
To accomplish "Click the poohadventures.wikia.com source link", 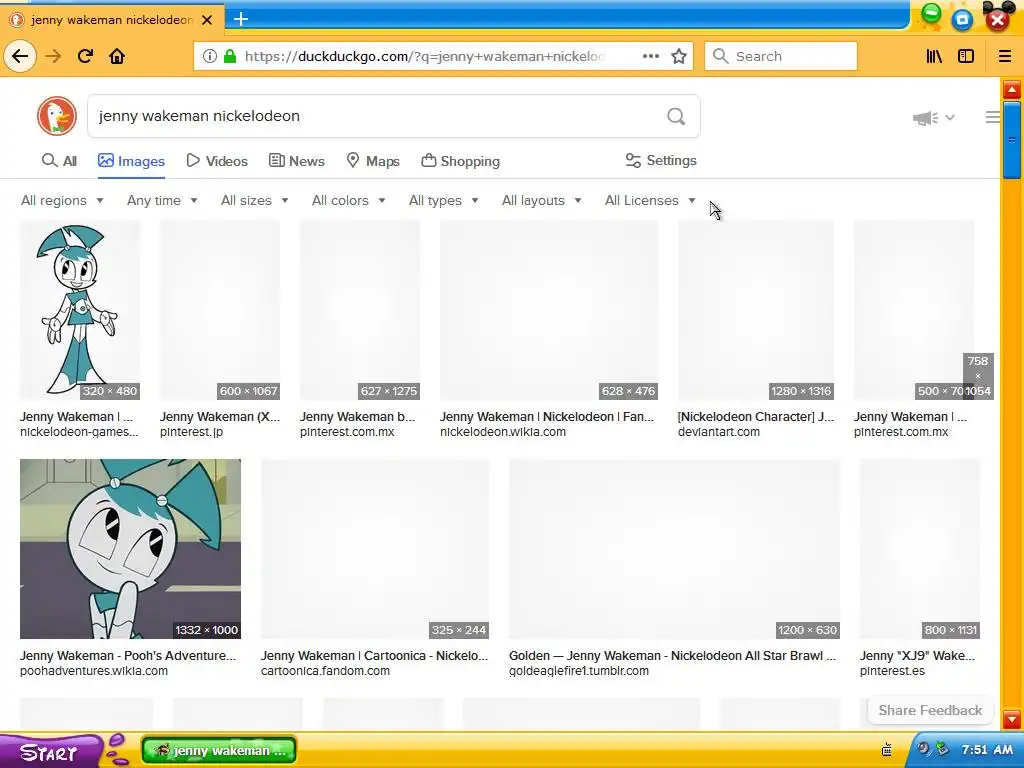I will click(93, 671).
